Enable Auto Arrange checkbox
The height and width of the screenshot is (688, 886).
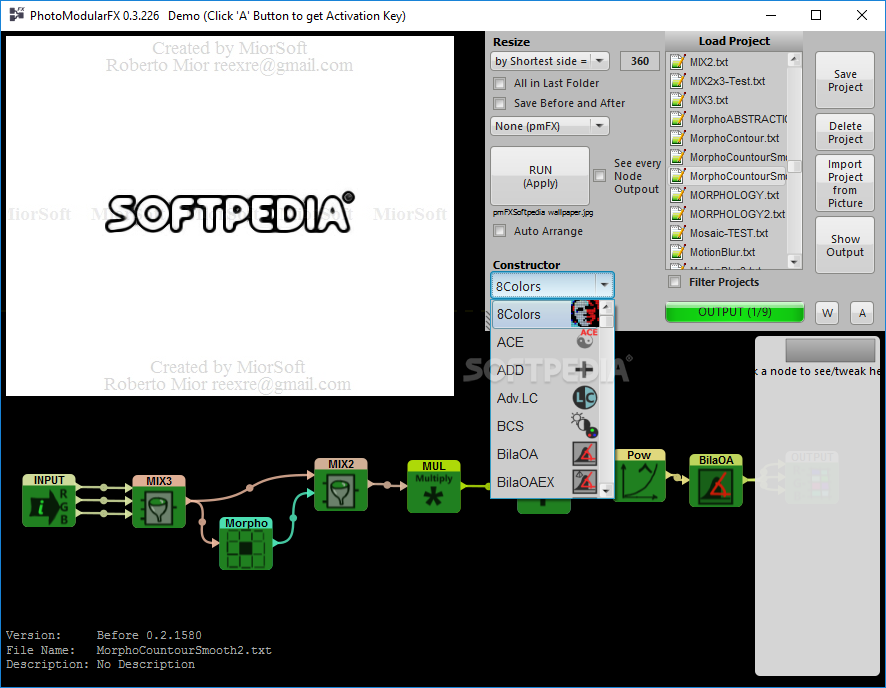point(500,230)
